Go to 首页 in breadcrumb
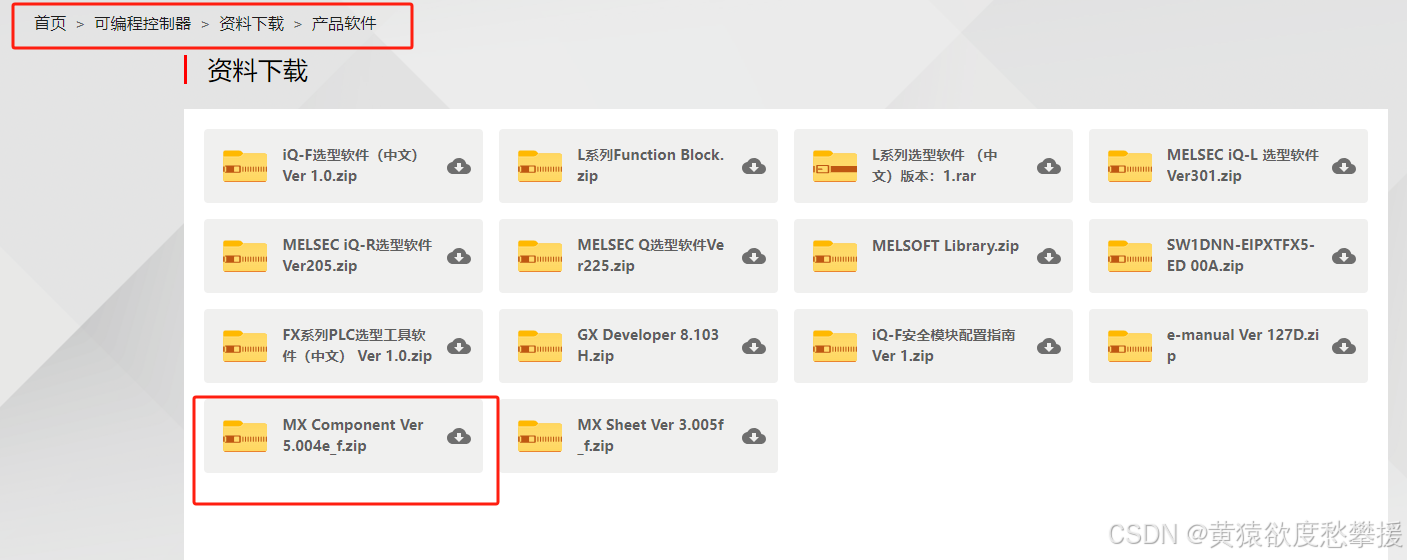The height and width of the screenshot is (560, 1407). coord(50,23)
